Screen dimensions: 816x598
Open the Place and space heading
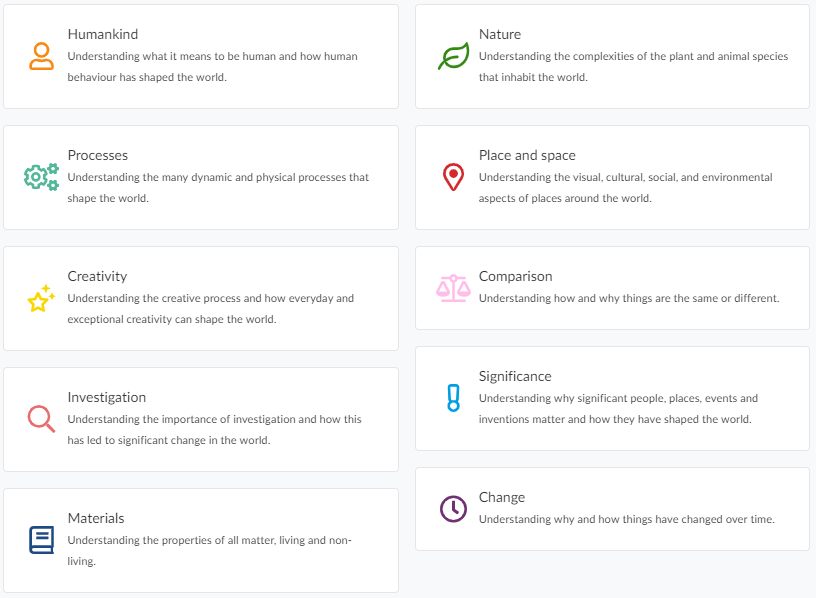click(x=527, y=155)
